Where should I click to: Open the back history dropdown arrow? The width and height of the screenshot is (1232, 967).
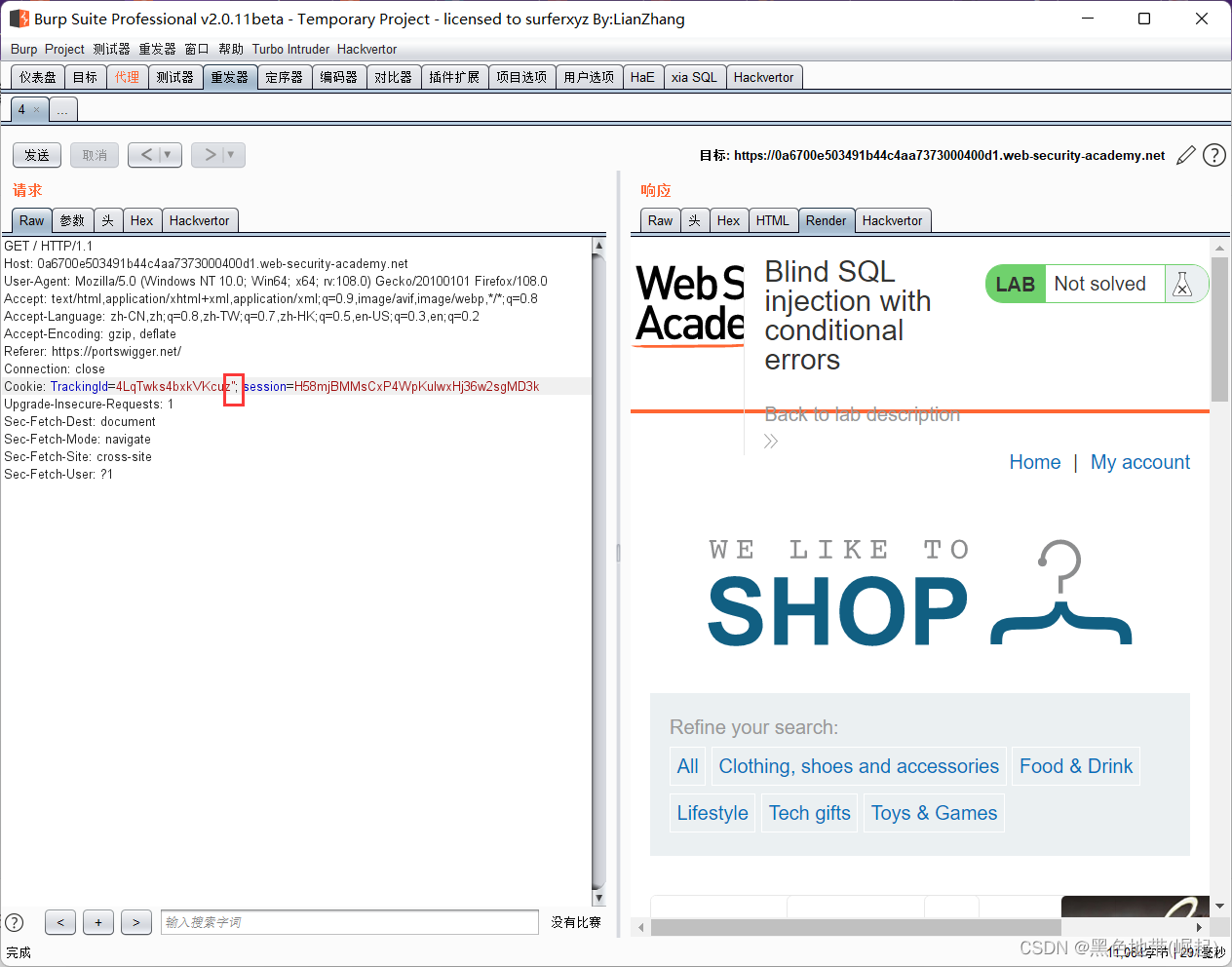click(x=168, y=155)
